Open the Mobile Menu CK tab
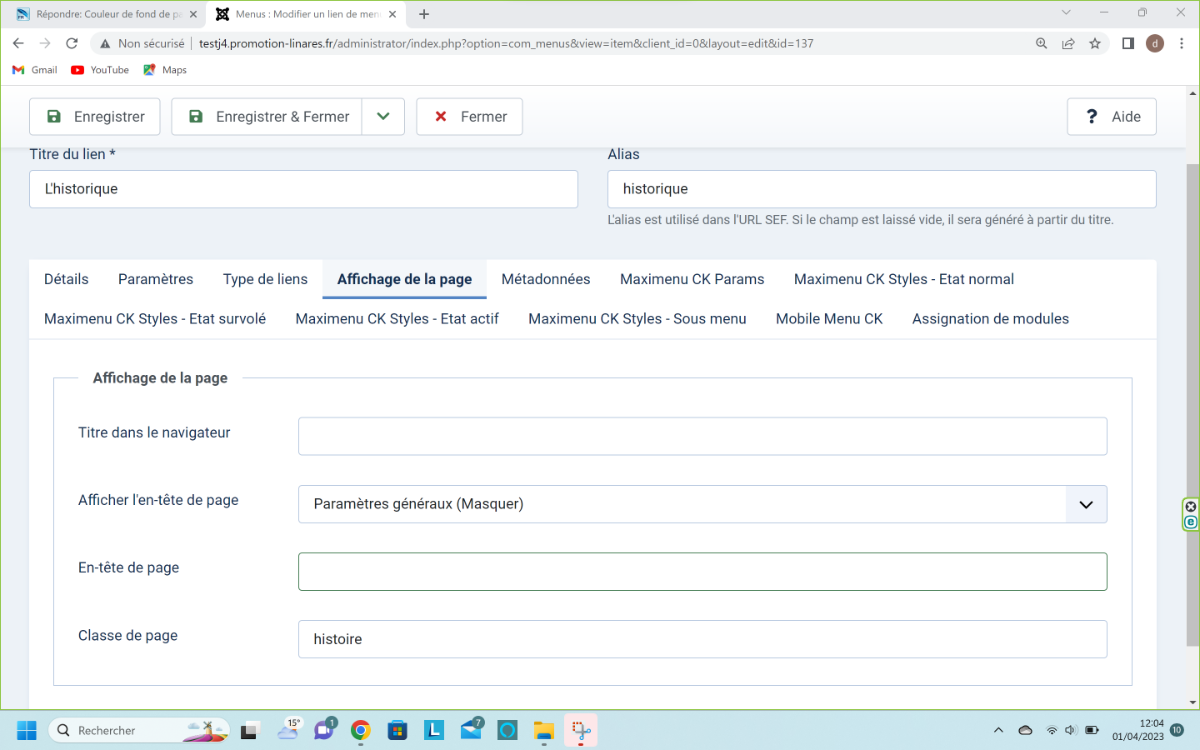 [x=829, y=319]
